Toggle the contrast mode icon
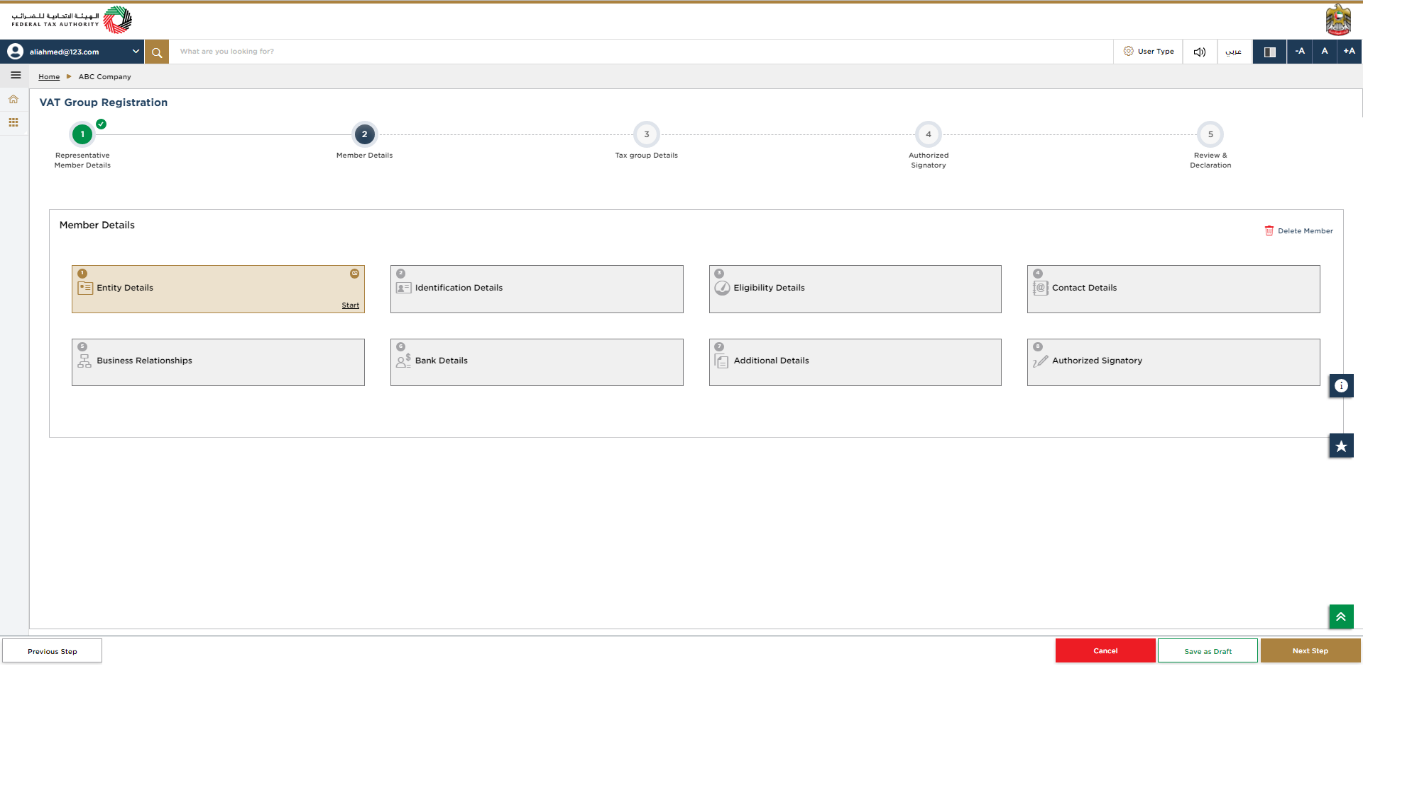This screenshot has width=1414, height=801. click(x=1269, y=52)
